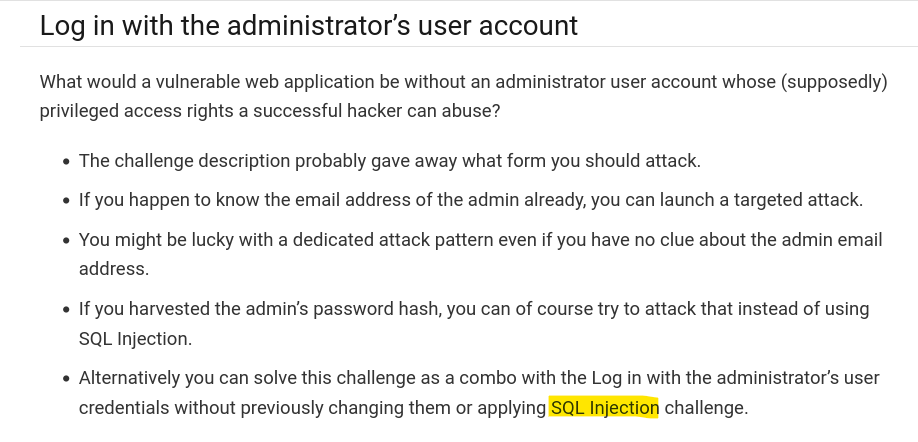Click the highlighted "SQL Injection" text

coord(604,408)
